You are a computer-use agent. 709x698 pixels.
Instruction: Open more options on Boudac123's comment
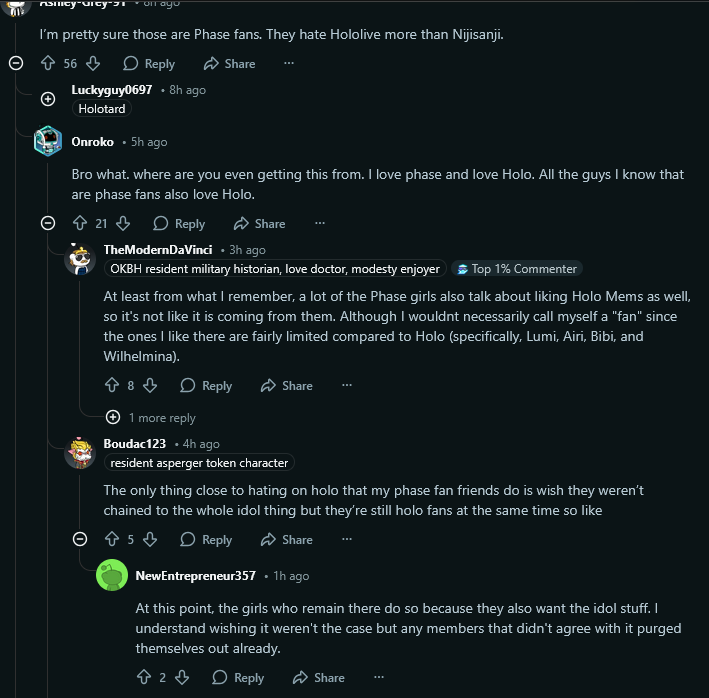(347, 539)
